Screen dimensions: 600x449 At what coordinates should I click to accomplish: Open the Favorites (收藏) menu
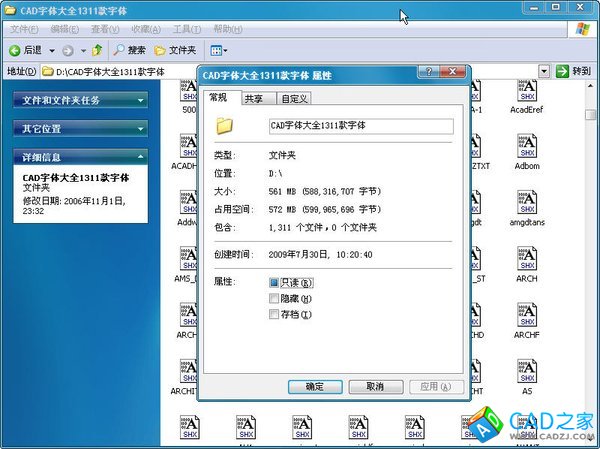(146, 29)
